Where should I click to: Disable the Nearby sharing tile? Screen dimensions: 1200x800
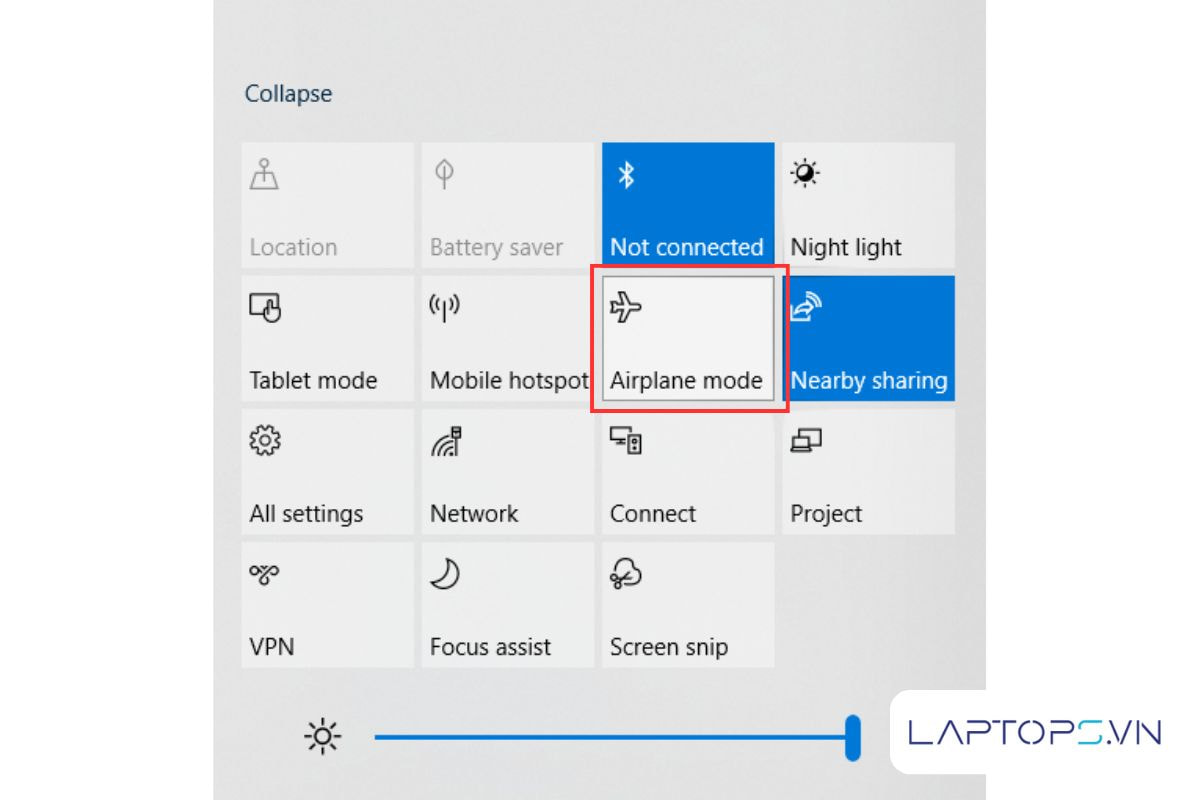click(868, 338)
